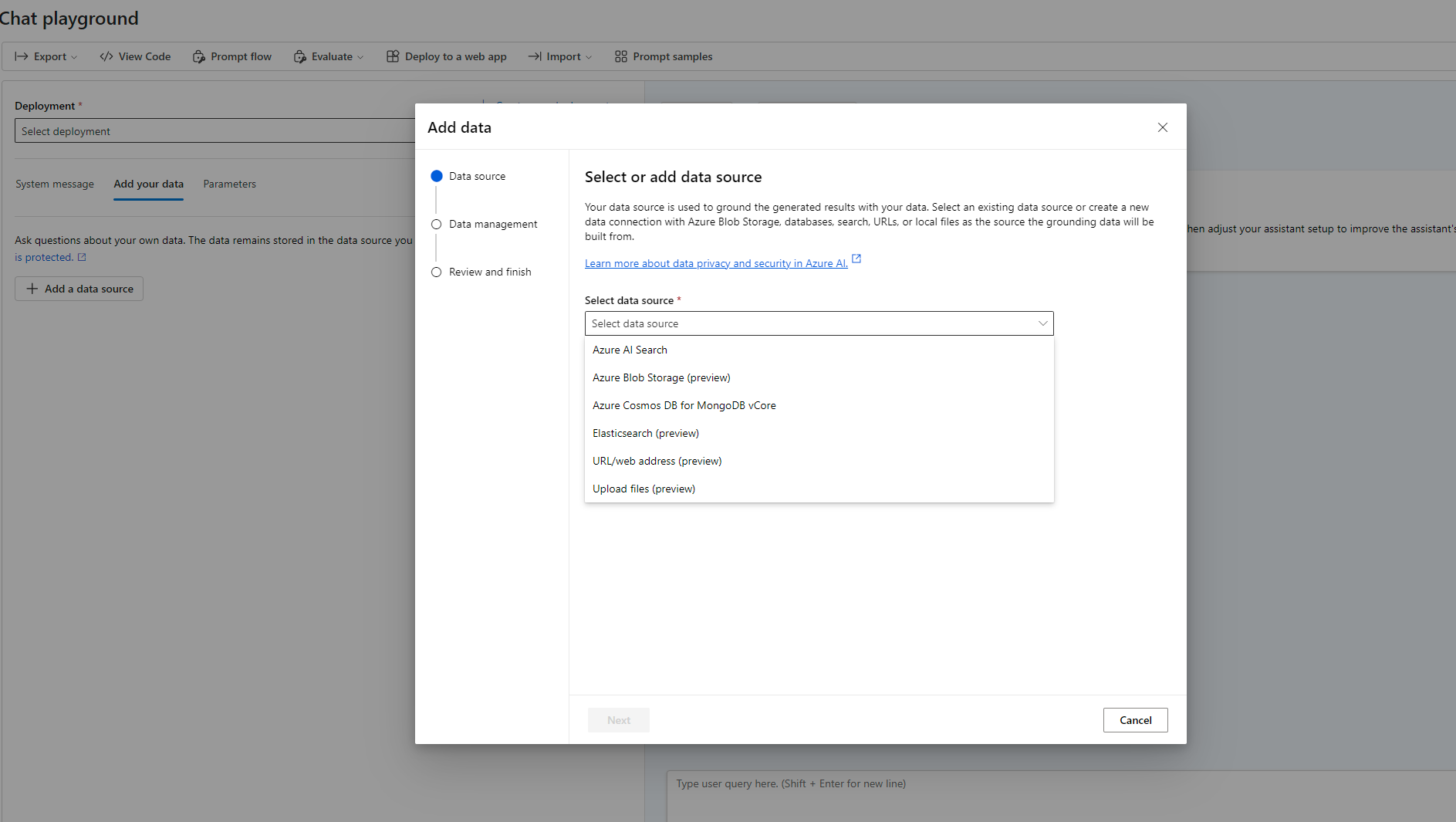
Task: Expand the Evaluate dropdown chevron
Action: [x=360, y=57]
